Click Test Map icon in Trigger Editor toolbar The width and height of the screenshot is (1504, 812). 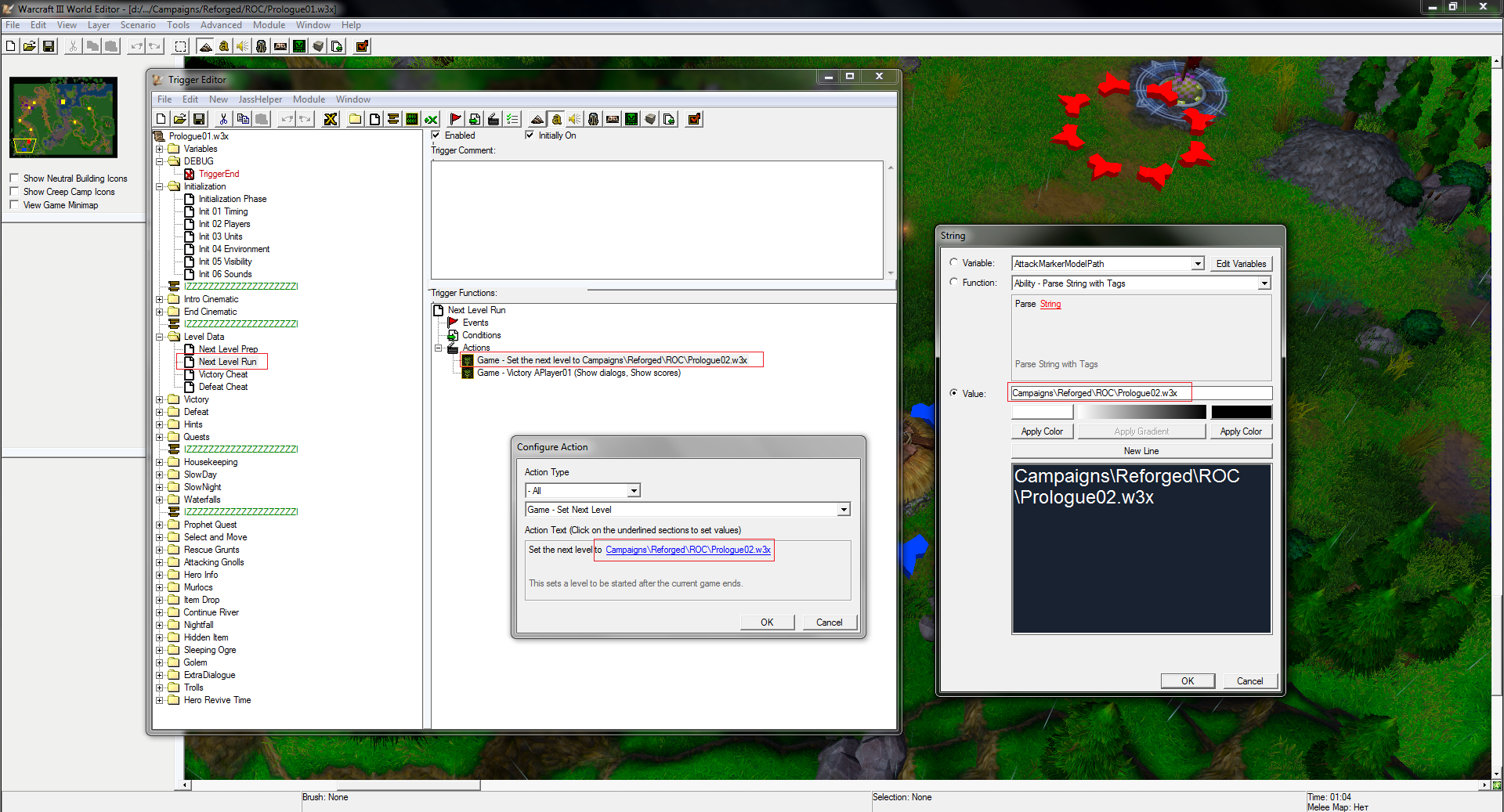[693, 119]
